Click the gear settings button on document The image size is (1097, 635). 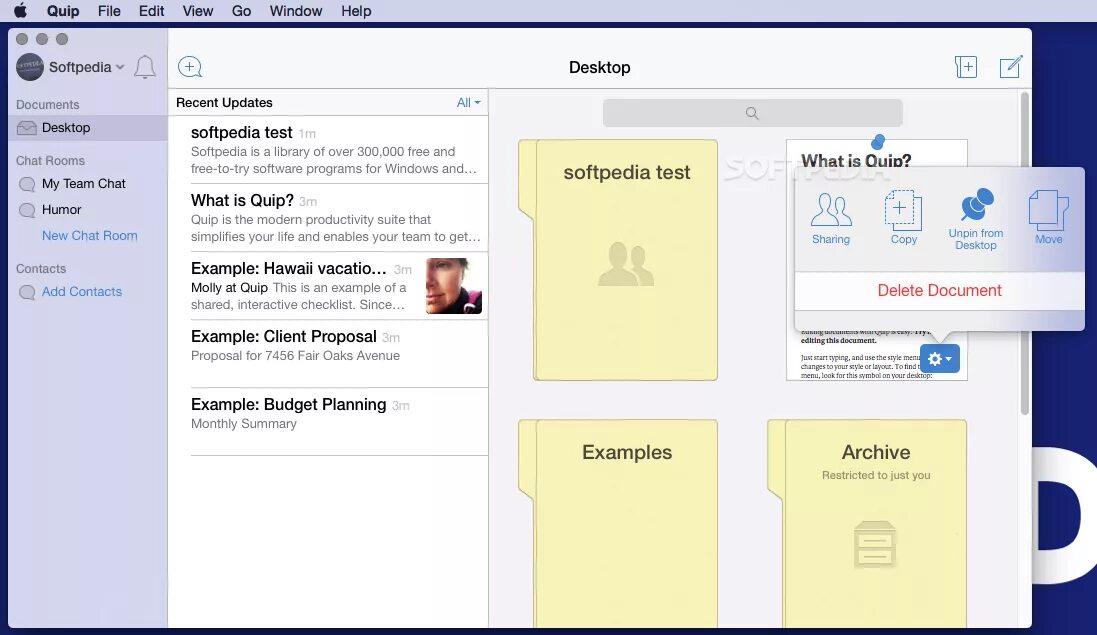[940, 359]
